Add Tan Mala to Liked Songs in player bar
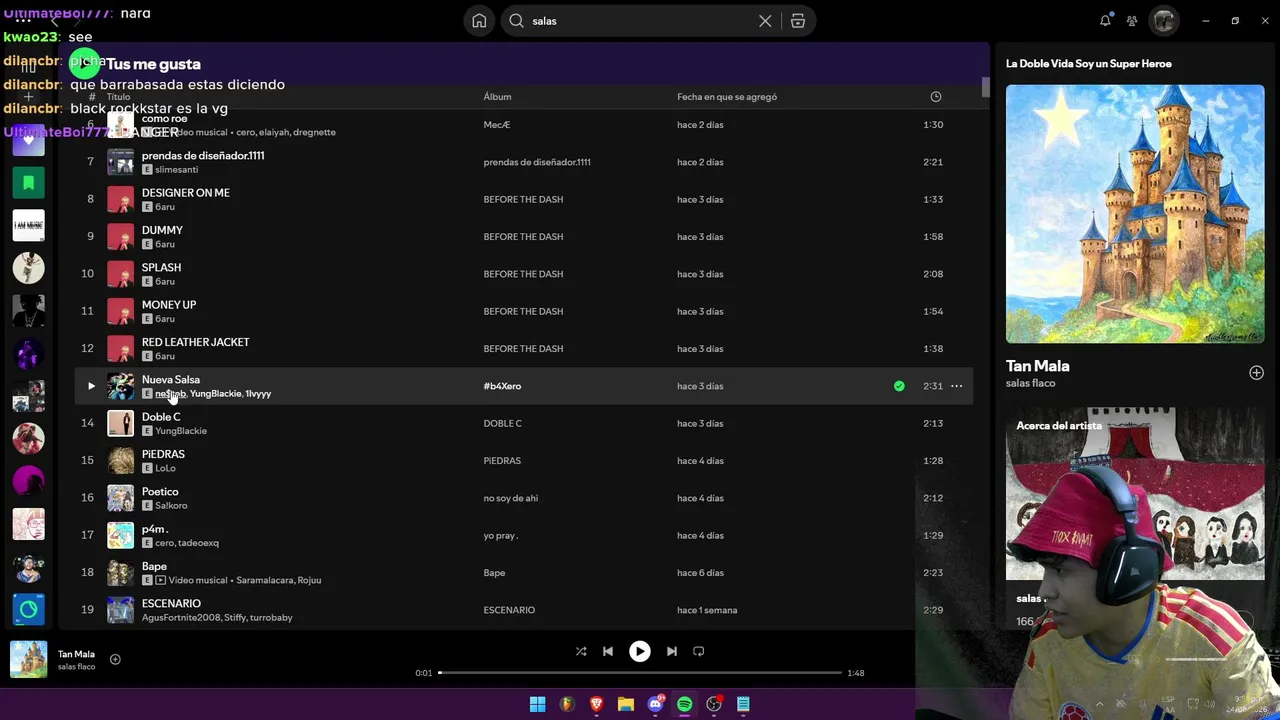 point(115,659)
